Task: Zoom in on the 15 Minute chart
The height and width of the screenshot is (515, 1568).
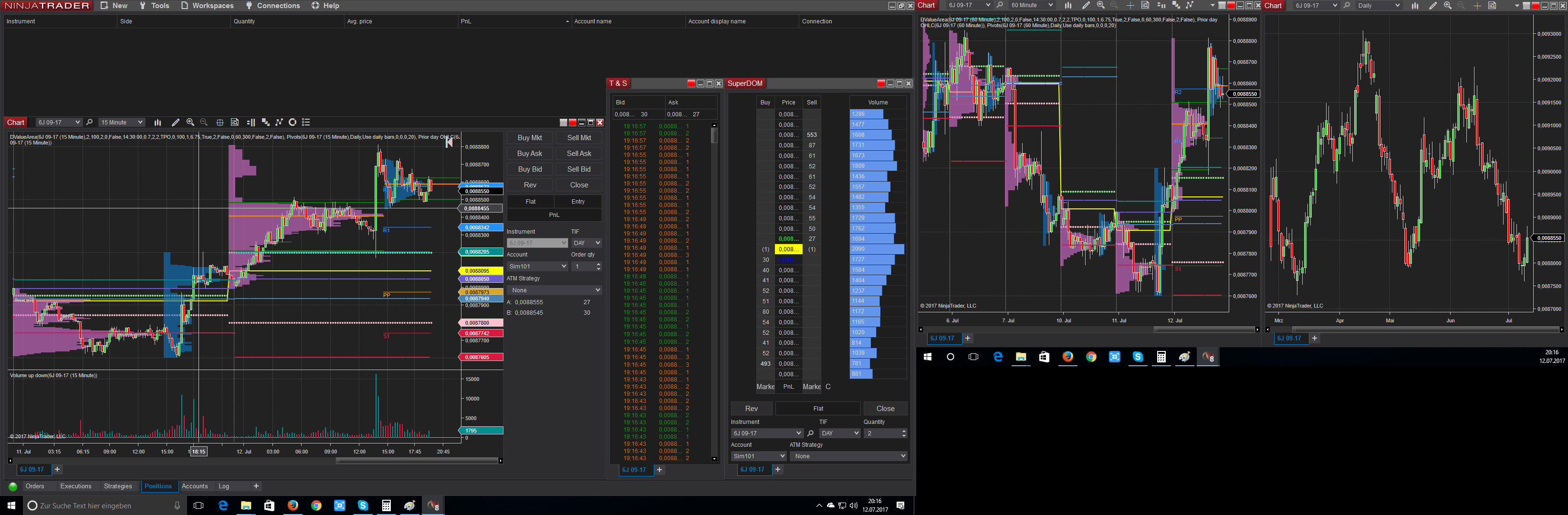Action: click(x=190, y=122)
